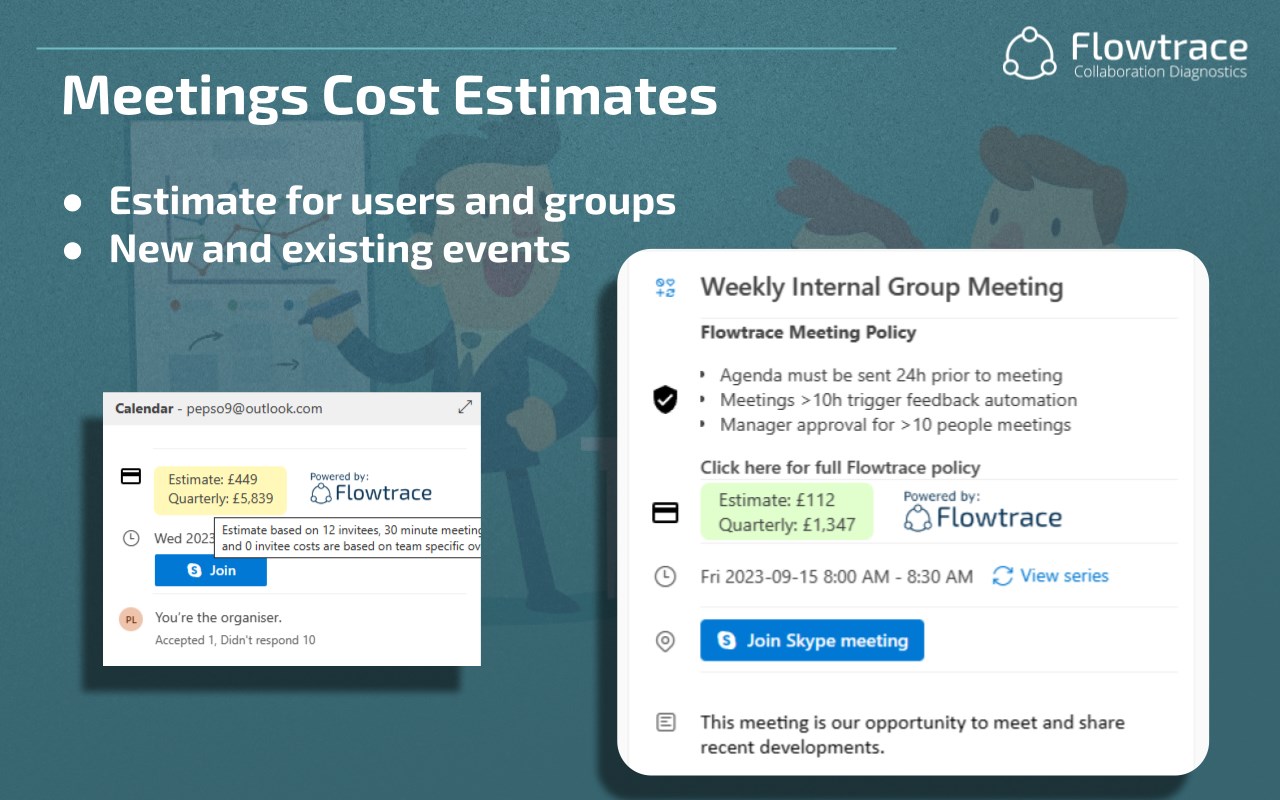
Task: Click 'Fri 2023-09-15 8:00 AM - 8:30 AM' time text
Action: pyautogui.click(x=836, y=576)
